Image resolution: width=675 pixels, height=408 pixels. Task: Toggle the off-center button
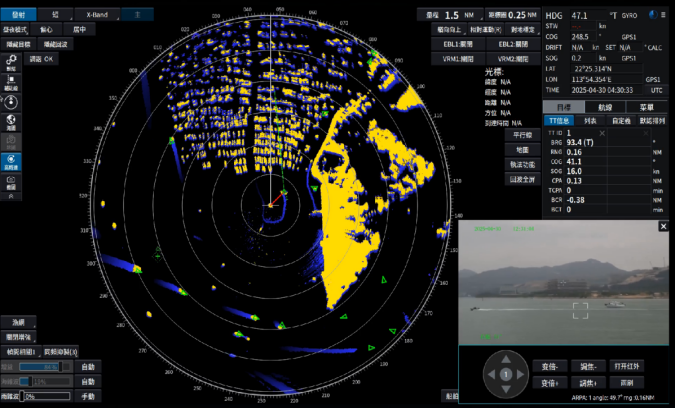[46, 30]
